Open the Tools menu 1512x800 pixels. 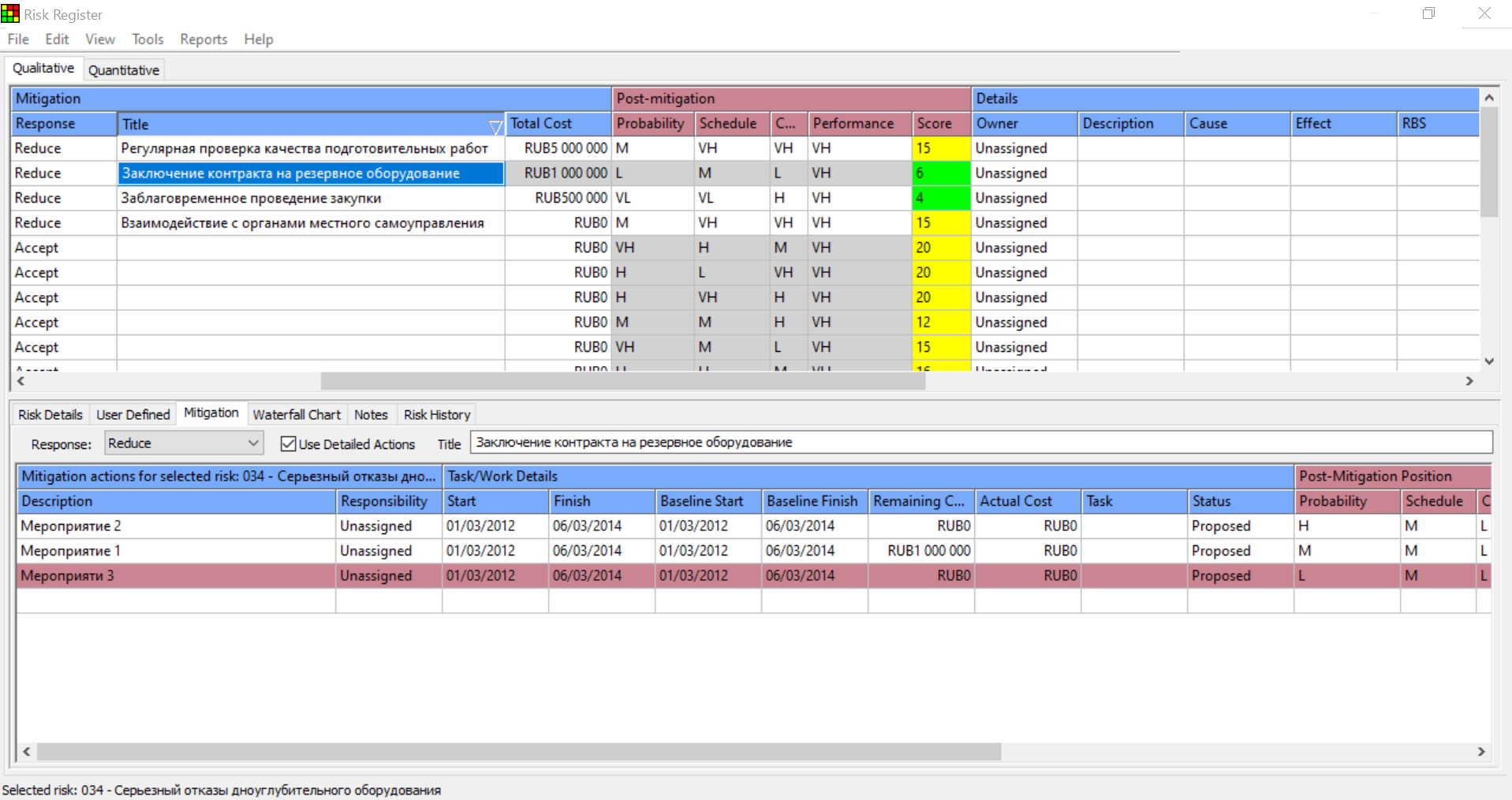coord(147,39)
